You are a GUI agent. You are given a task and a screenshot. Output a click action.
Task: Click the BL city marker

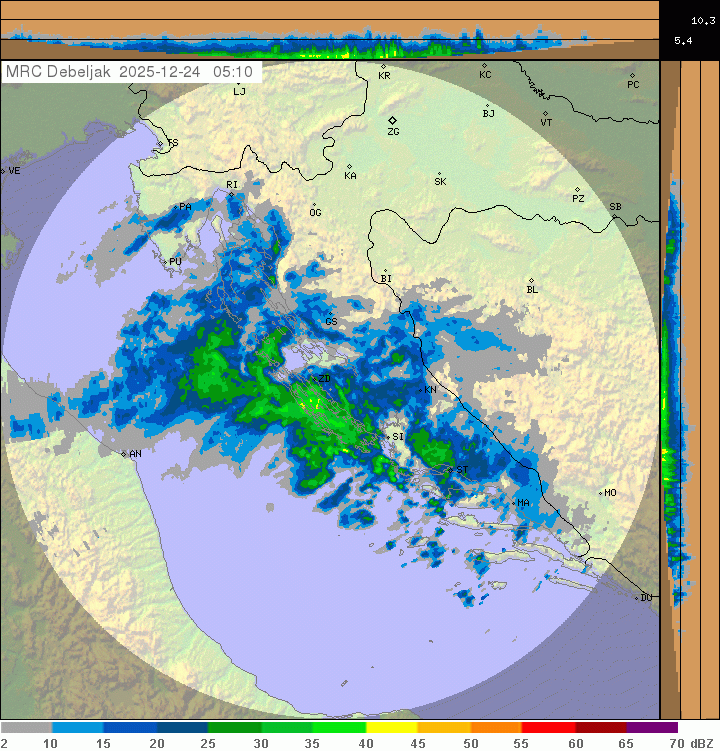pos(532,281)
